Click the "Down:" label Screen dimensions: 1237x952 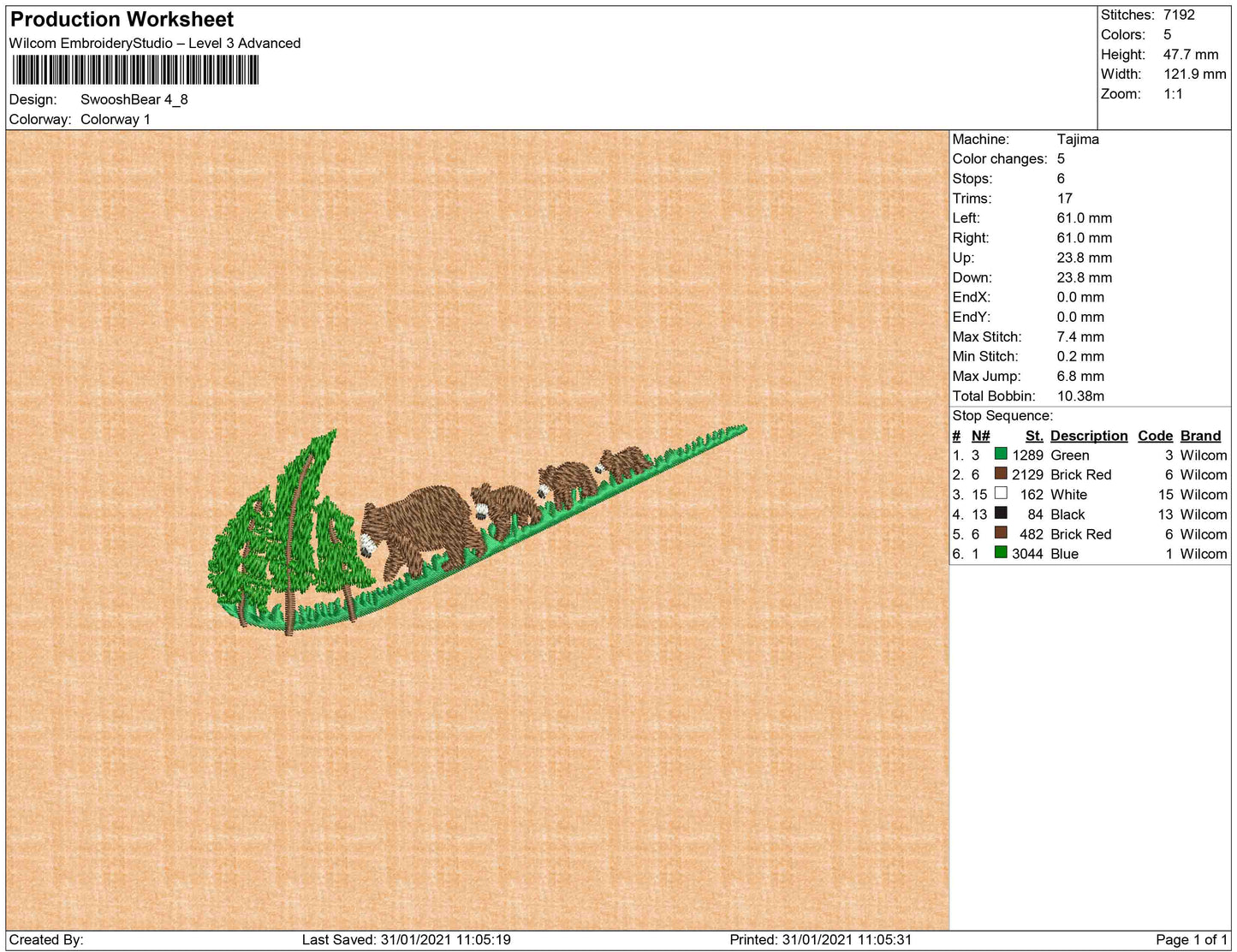tap(972, 277)
